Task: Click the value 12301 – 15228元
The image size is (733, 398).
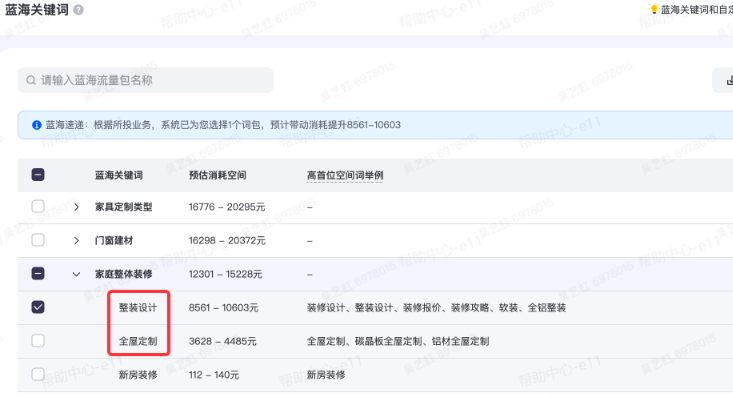Action: click(x=225, y=274)
